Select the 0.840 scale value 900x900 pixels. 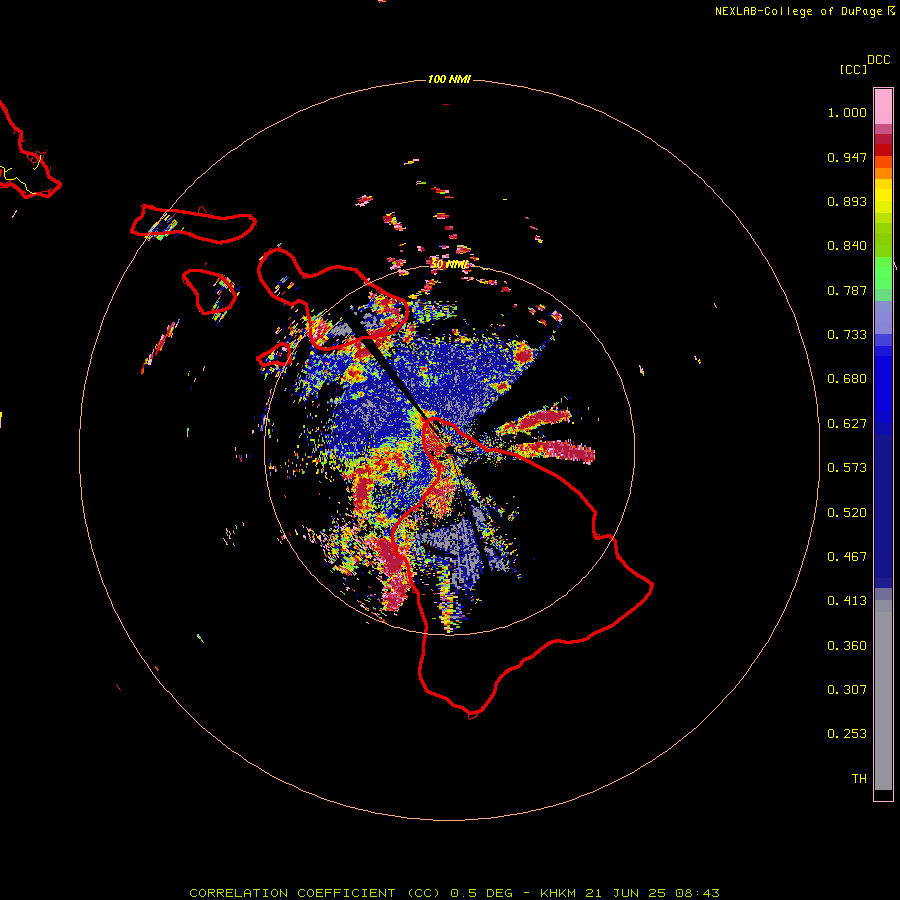[x=847, y=246]
